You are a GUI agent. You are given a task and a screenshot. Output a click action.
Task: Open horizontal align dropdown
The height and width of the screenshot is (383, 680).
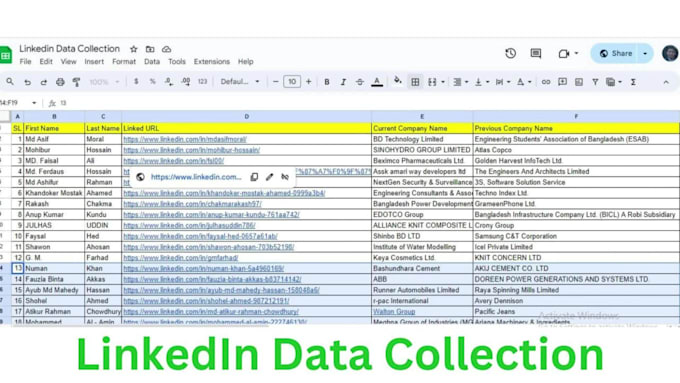pyautogui.click(x=467, y=82)
